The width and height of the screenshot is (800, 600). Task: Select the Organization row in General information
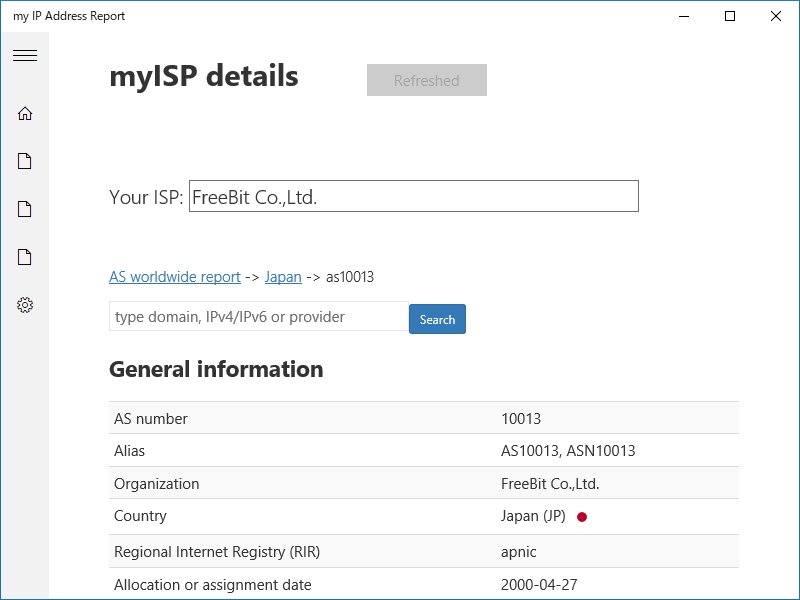(423, 484)
